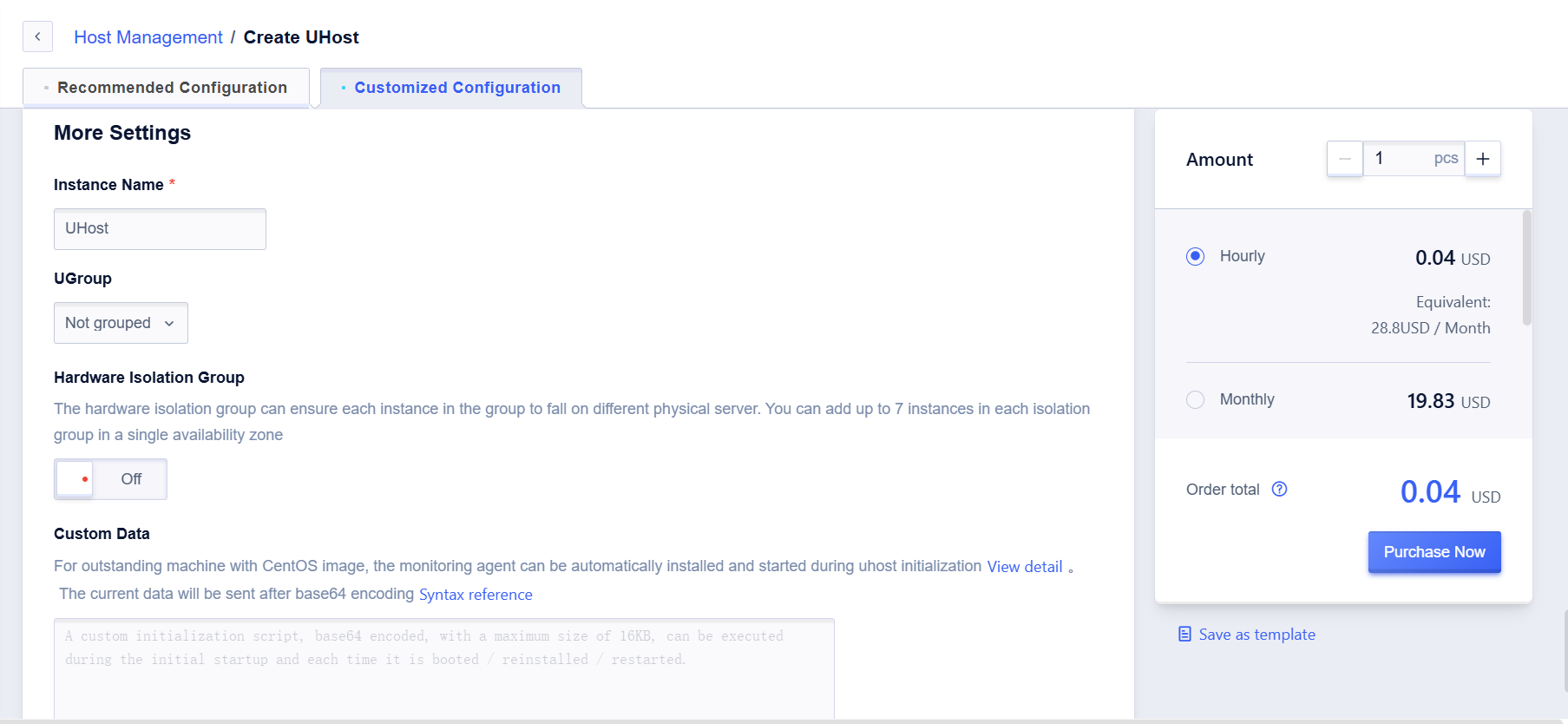Click the pricing panel scrollbar
This screenshot has width=1568, height=724.
(x=1526, y=267)
